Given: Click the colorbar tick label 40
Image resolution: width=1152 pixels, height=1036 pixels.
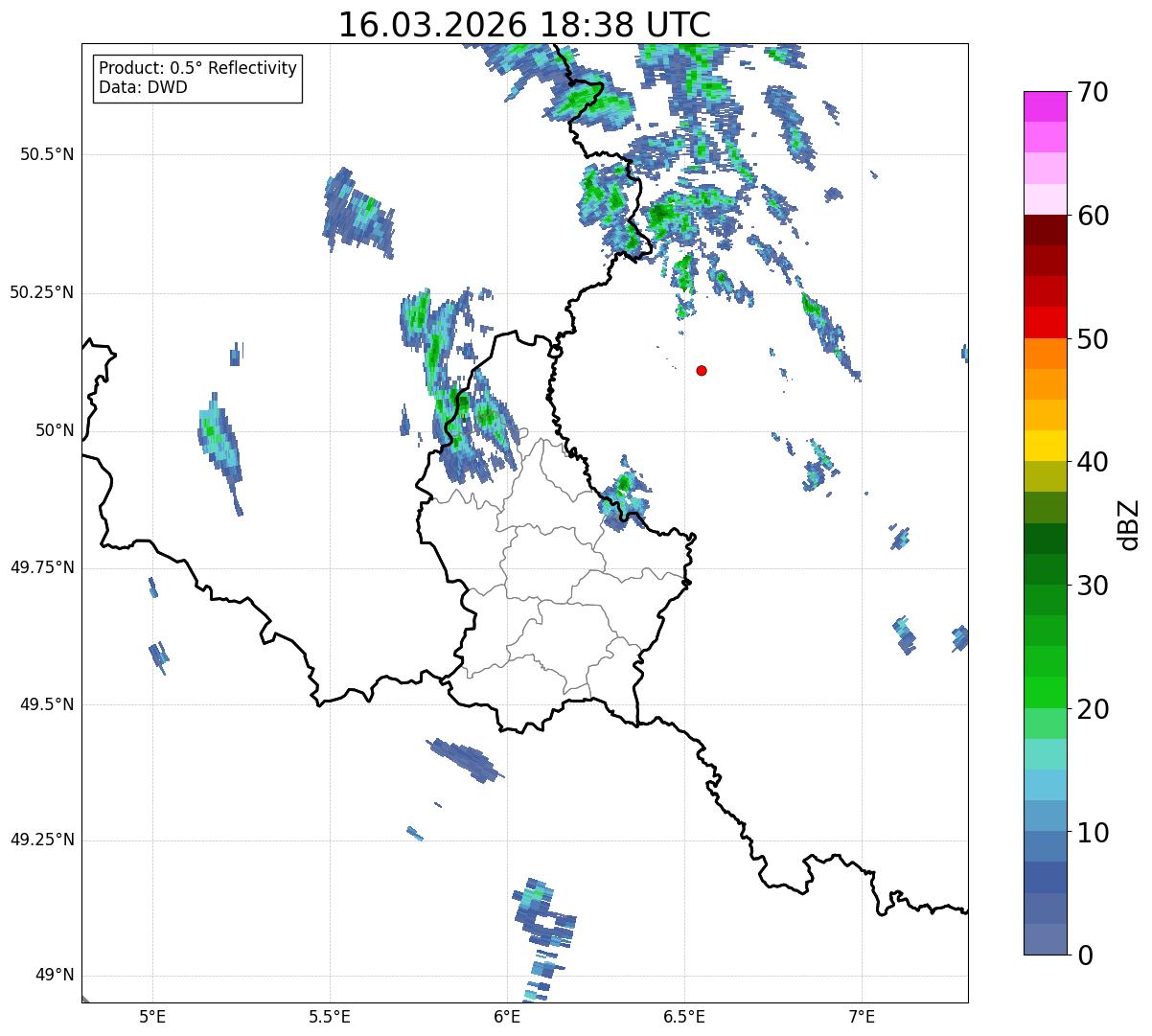Looking at the screenshot, I should coord(1092,462).
